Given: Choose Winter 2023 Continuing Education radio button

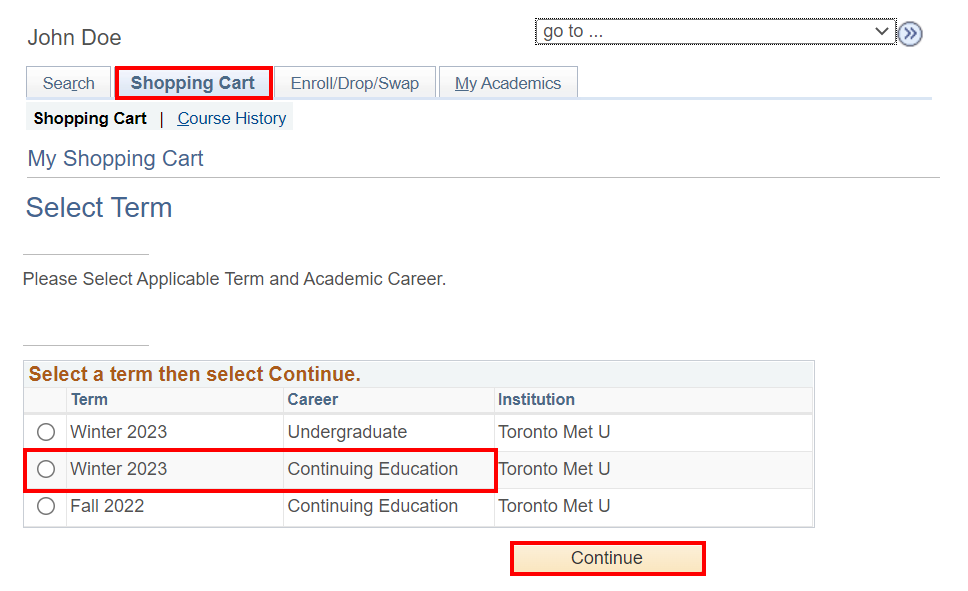Looking at the screenshot, I should 46,469.
